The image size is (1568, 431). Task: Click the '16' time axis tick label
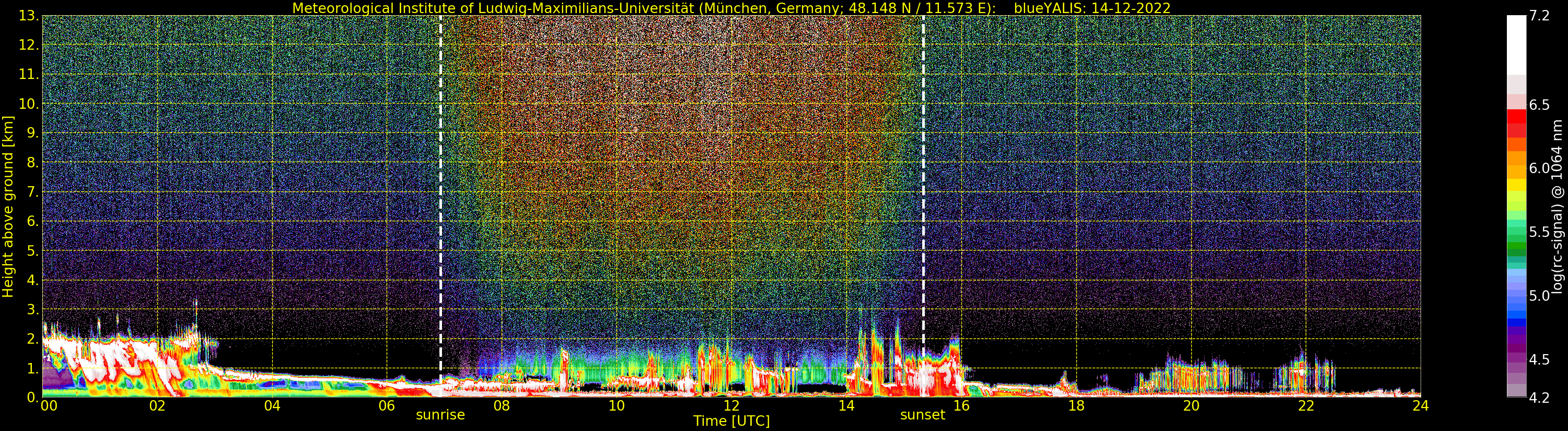coord(961,406)
